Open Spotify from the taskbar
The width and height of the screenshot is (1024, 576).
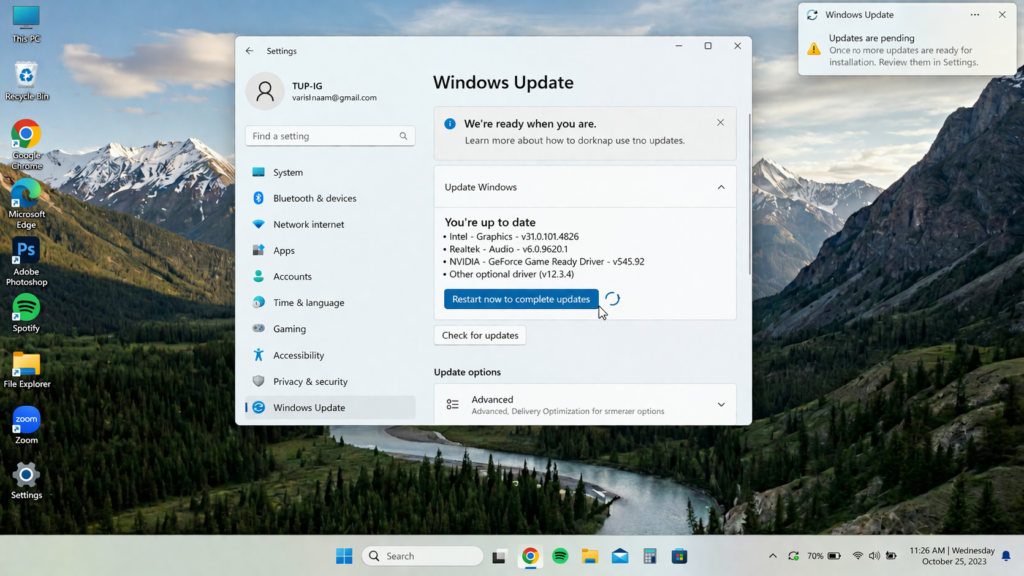560,556
